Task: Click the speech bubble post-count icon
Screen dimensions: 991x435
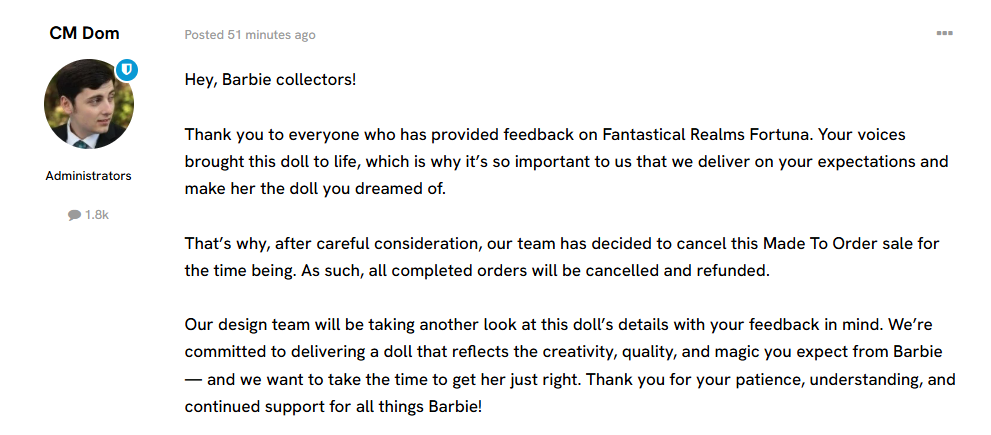Action: (x=74, y=215)
